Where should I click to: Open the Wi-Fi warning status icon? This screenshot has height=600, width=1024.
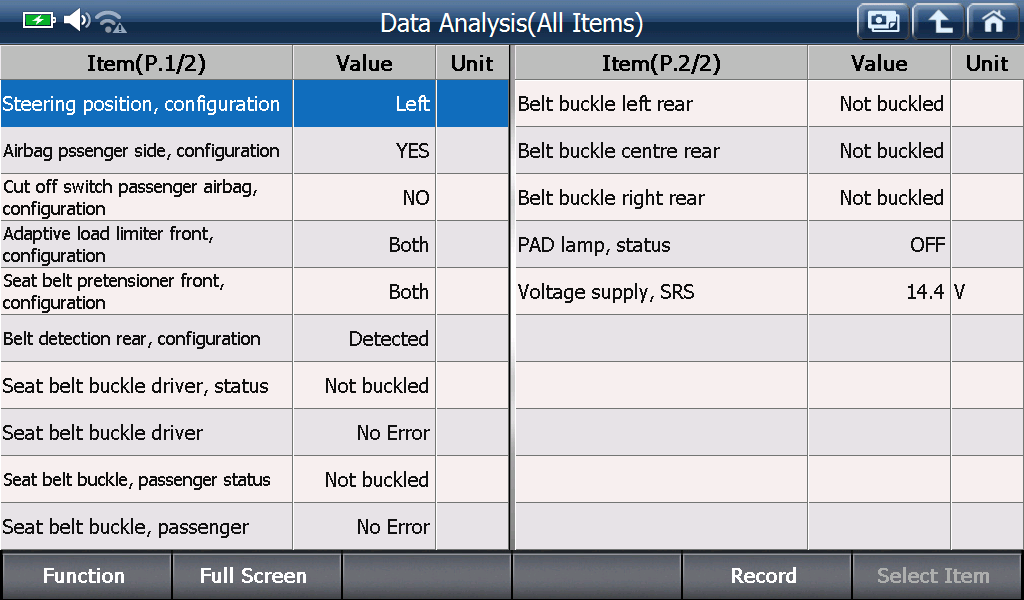(111, 22)
